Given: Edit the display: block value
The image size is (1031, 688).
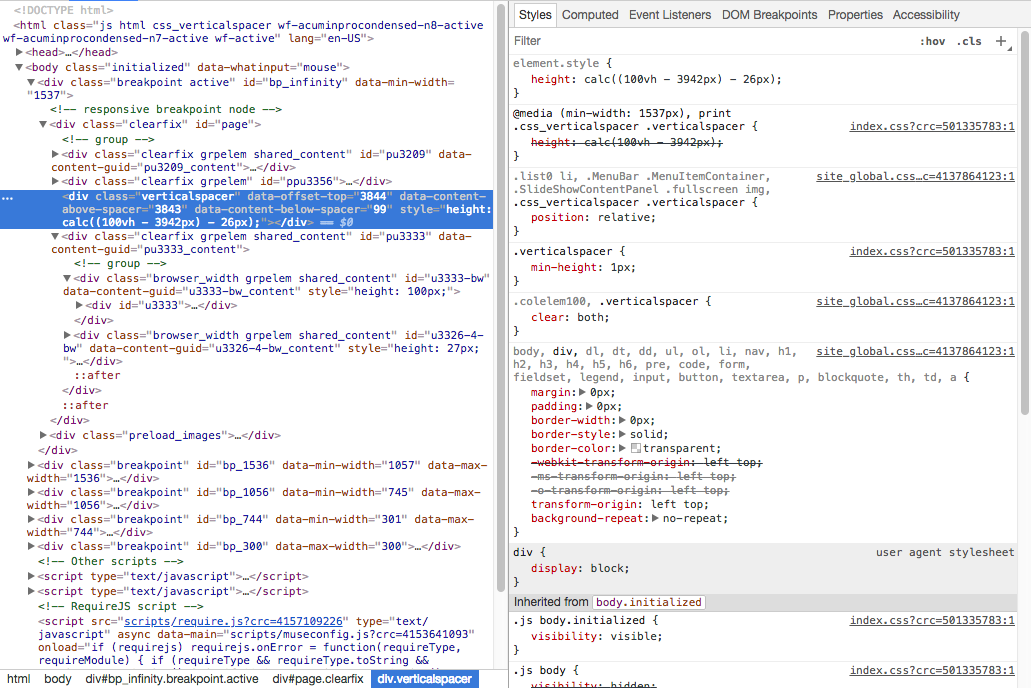Looking at the screenshot, I should click(608, 568).
